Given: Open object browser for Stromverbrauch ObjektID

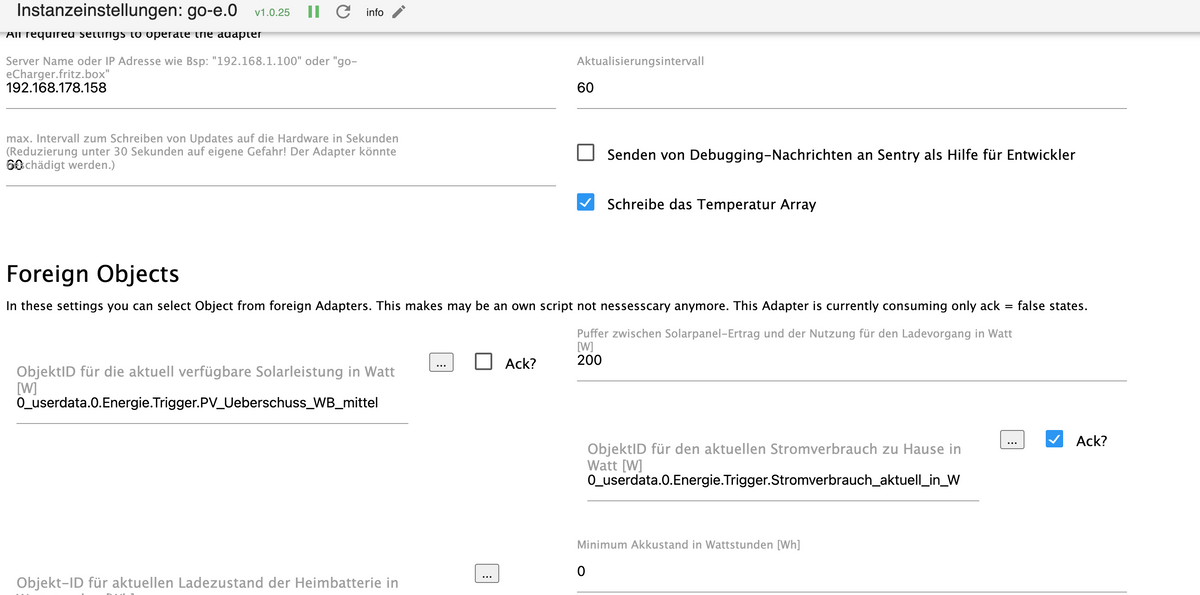Looking at the screenshot, I should pyautogui.click(x=1013, y=440).
